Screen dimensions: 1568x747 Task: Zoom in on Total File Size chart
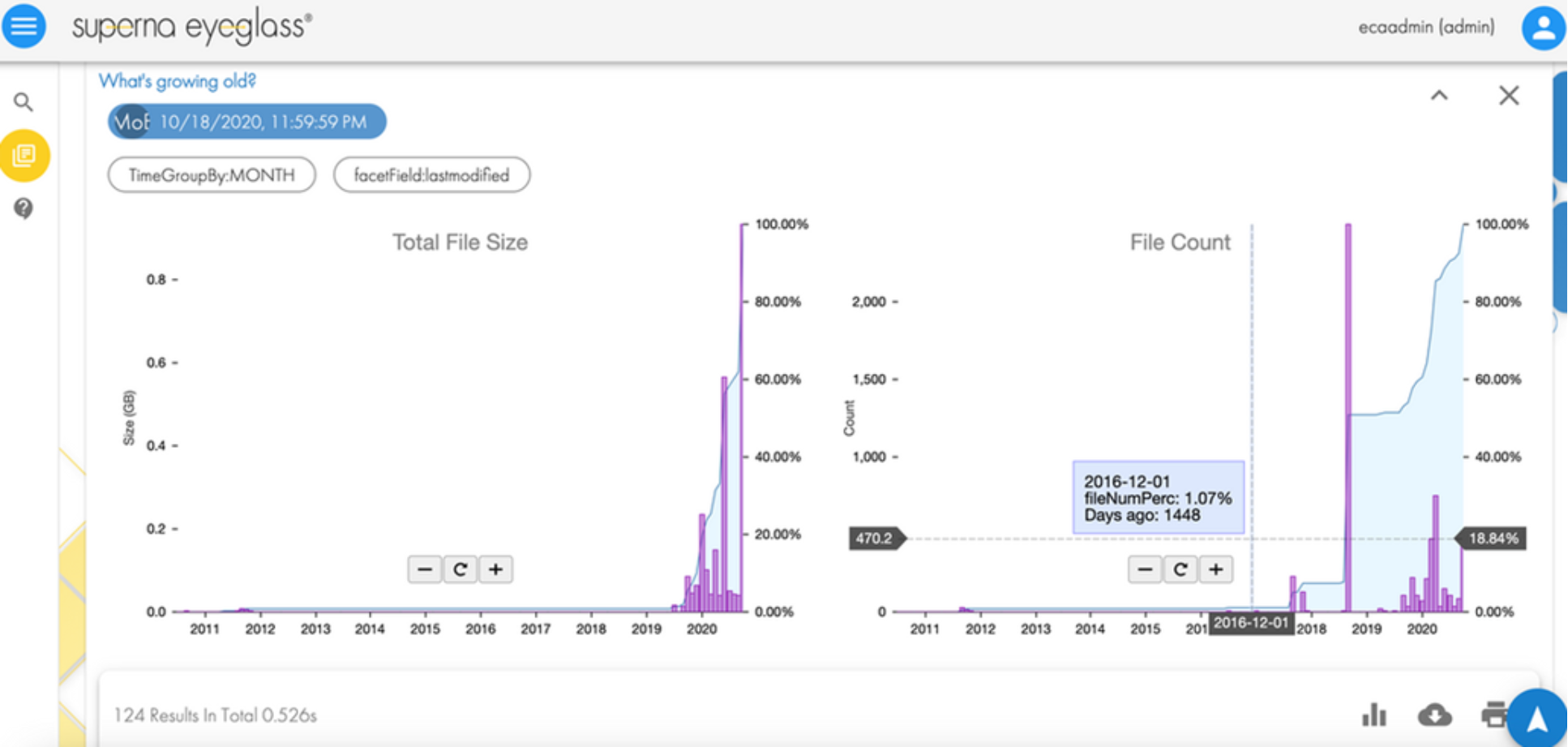(495, 569)
